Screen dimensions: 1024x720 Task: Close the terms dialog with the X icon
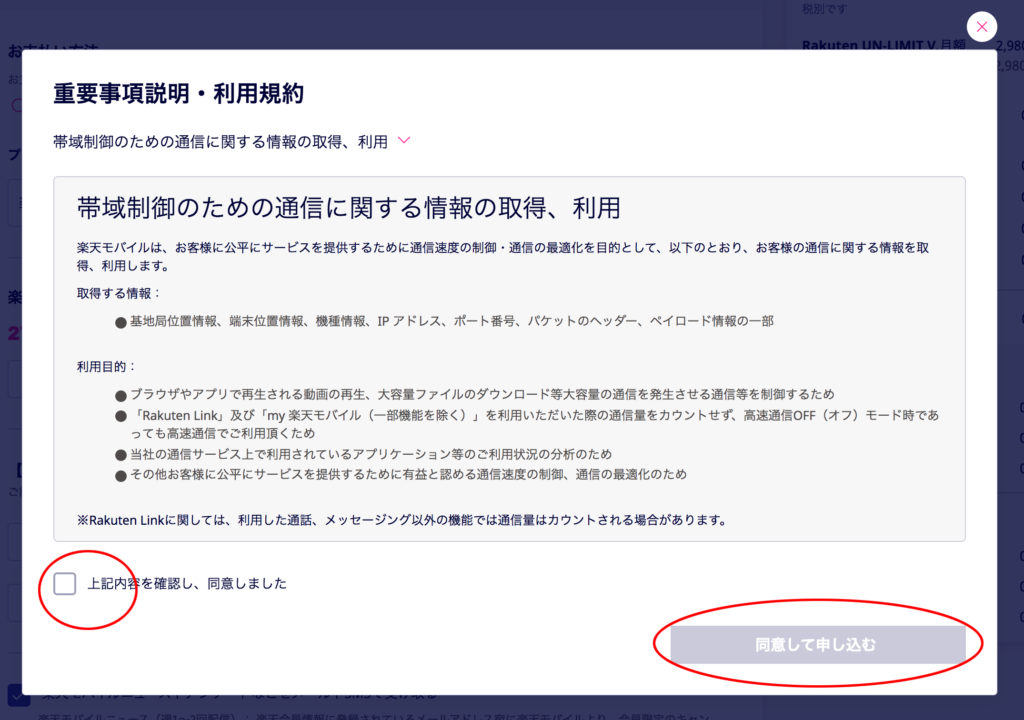(982, 27)
